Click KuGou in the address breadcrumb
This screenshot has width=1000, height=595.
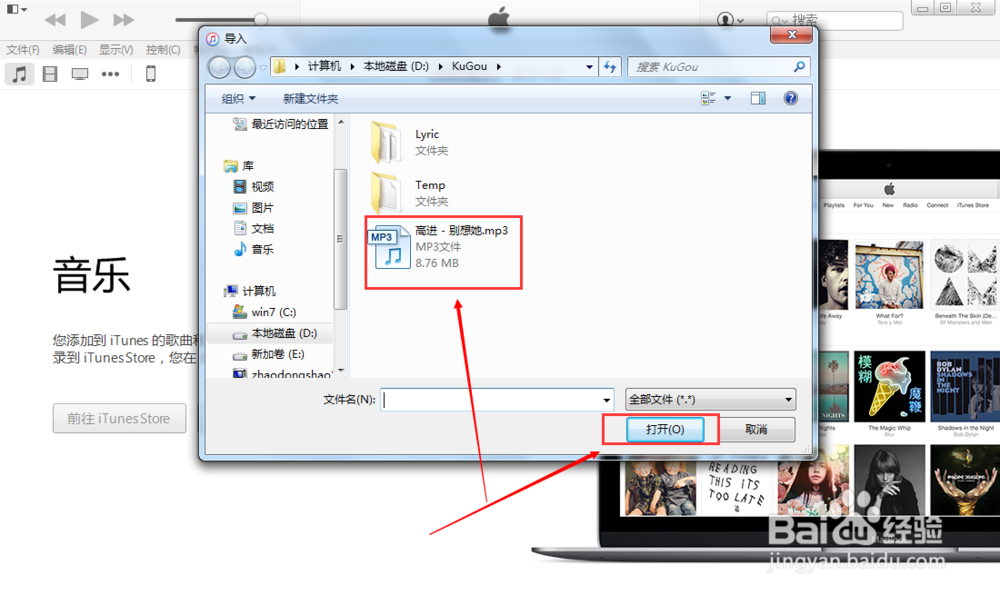(469, 66)
